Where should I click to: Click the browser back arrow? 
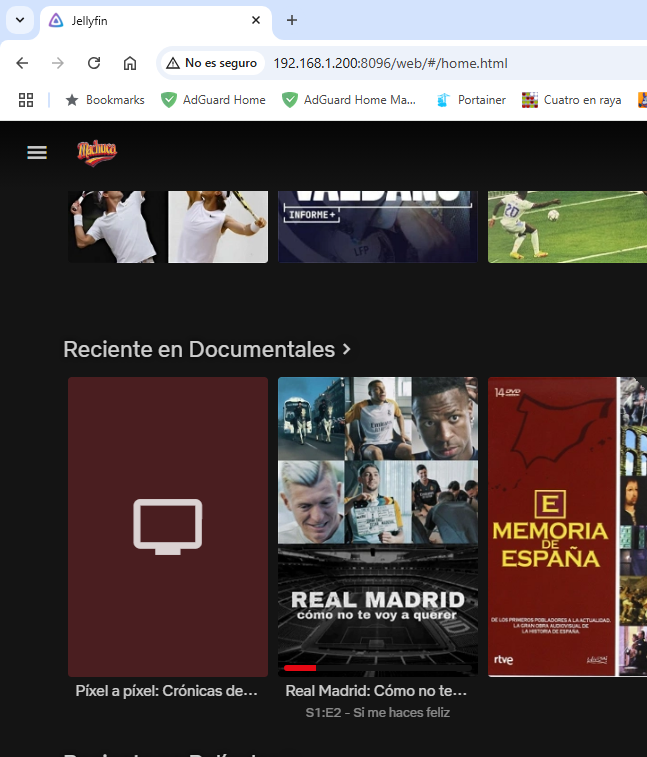[x=22, y=63]
